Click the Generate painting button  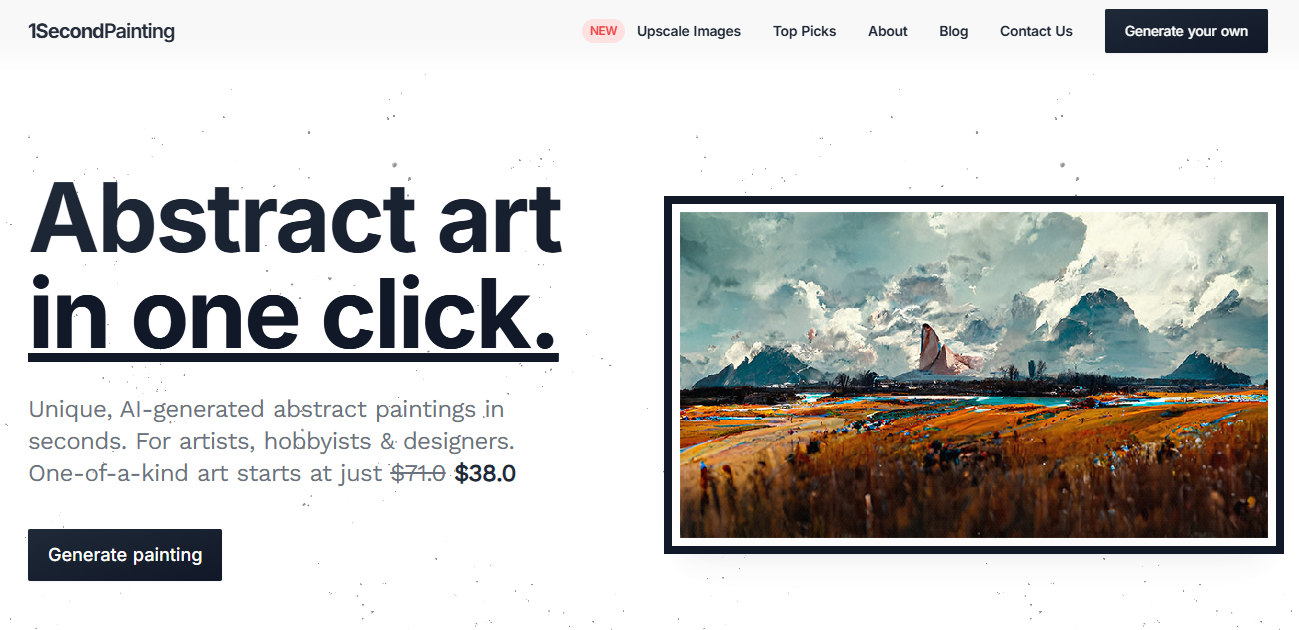click(x=125, y=555)
